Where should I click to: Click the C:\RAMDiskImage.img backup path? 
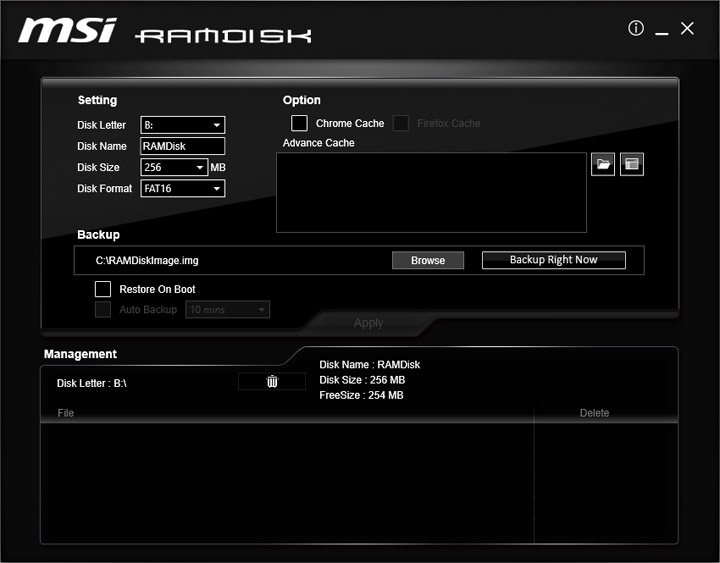(x=147, y=260)
